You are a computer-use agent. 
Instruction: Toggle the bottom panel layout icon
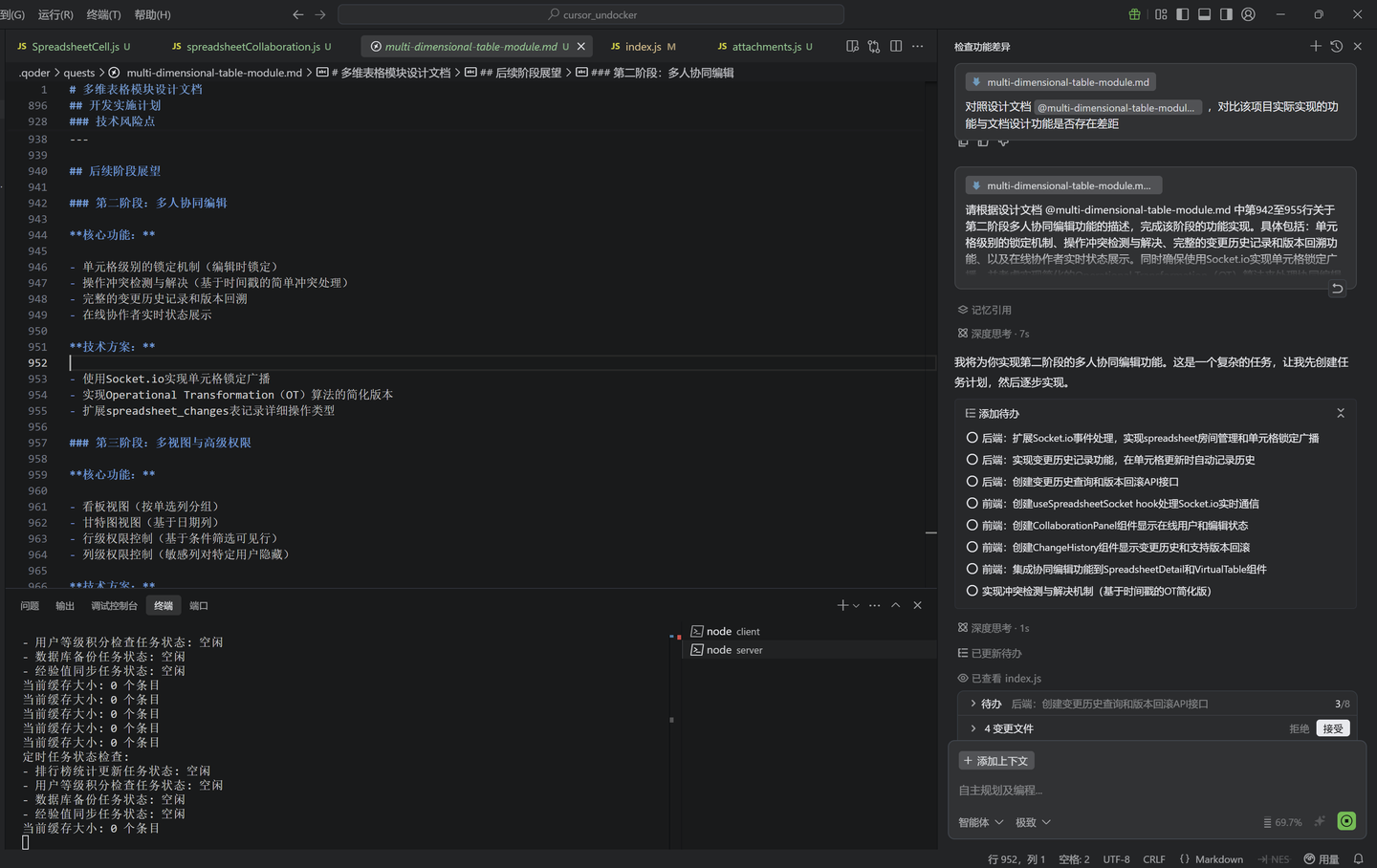pos(1204,14)
